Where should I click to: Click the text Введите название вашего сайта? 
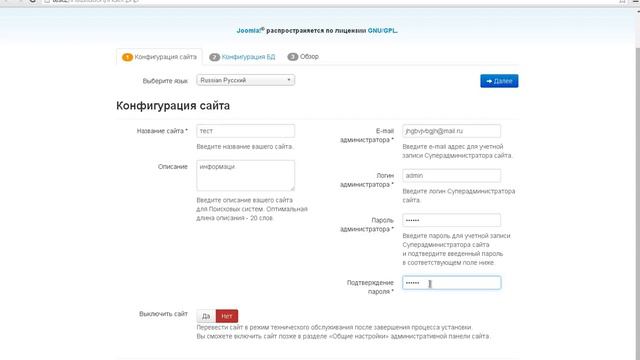(245, 147)
